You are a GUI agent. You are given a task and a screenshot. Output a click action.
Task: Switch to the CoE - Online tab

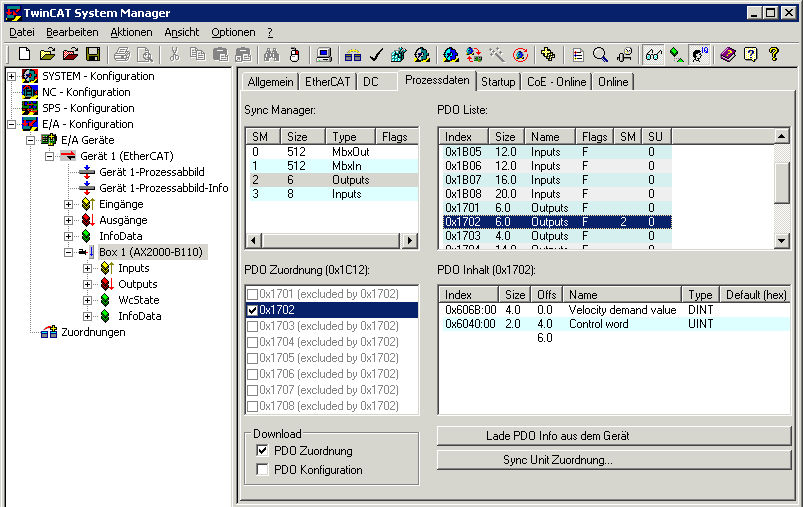[557, 82]
